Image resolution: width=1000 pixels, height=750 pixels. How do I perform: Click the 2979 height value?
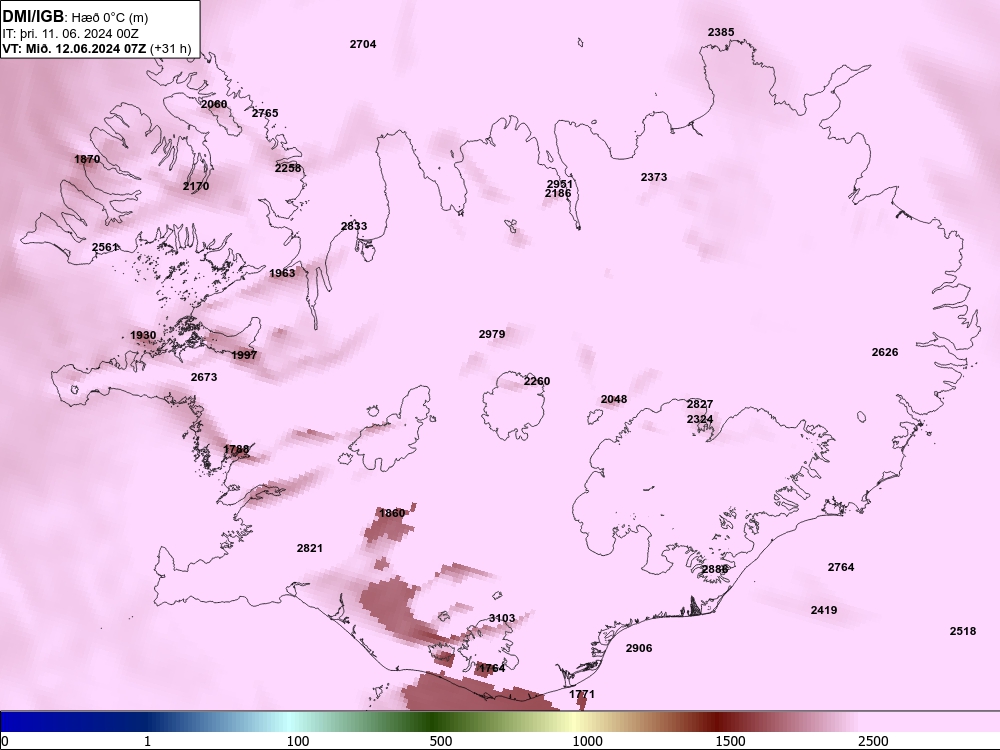click(x=492, y=334)
